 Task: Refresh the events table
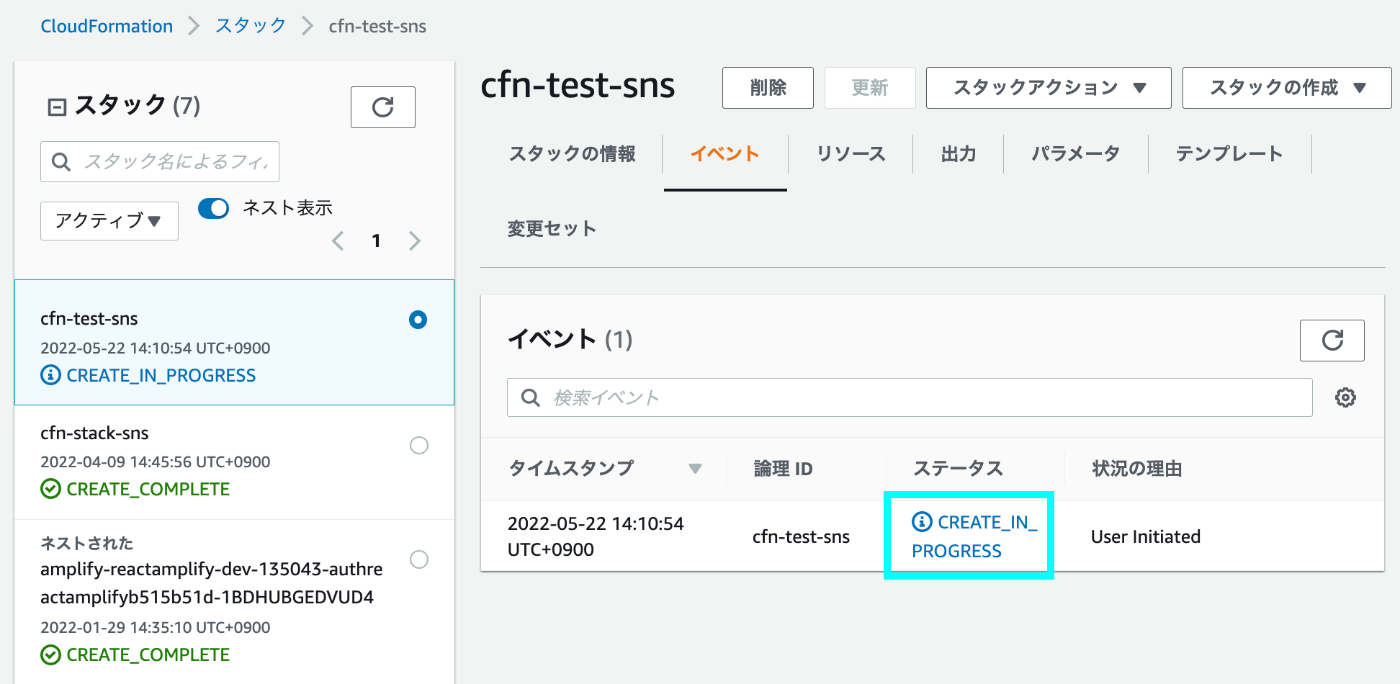click(x=1332, y=340)
